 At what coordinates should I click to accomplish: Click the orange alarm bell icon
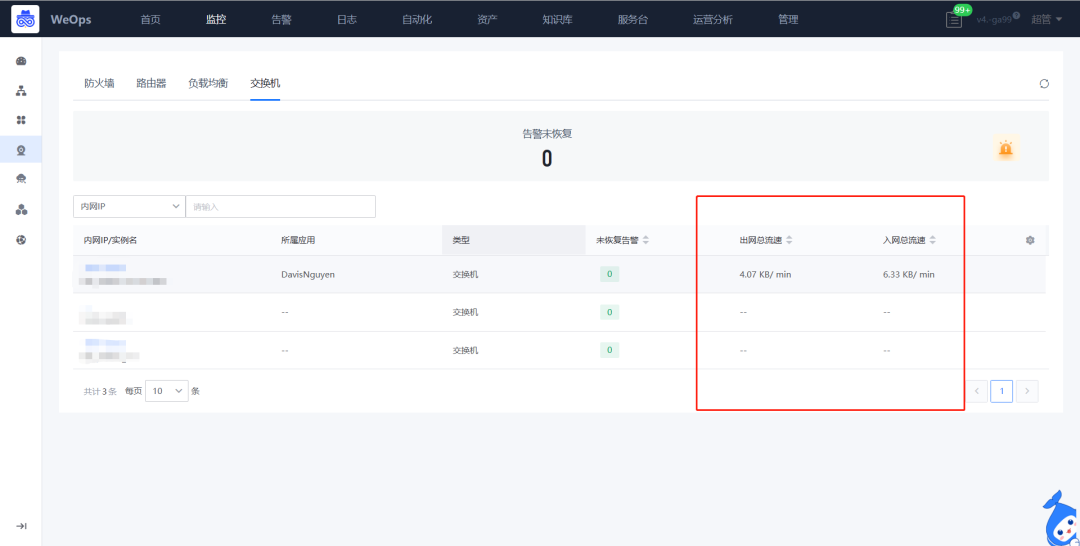(x=1006, y=148)
